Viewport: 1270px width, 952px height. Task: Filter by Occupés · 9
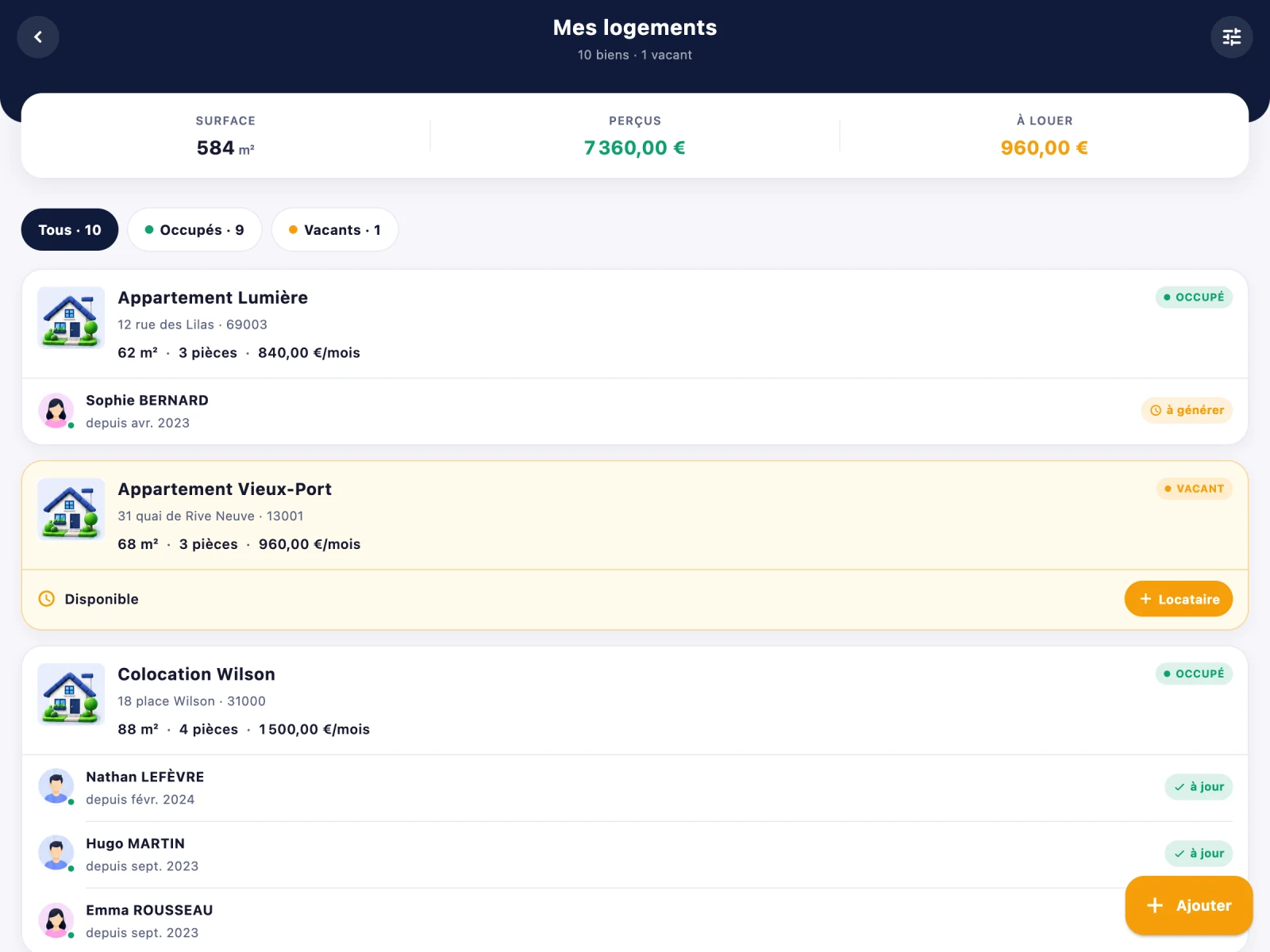pos(194,230)
